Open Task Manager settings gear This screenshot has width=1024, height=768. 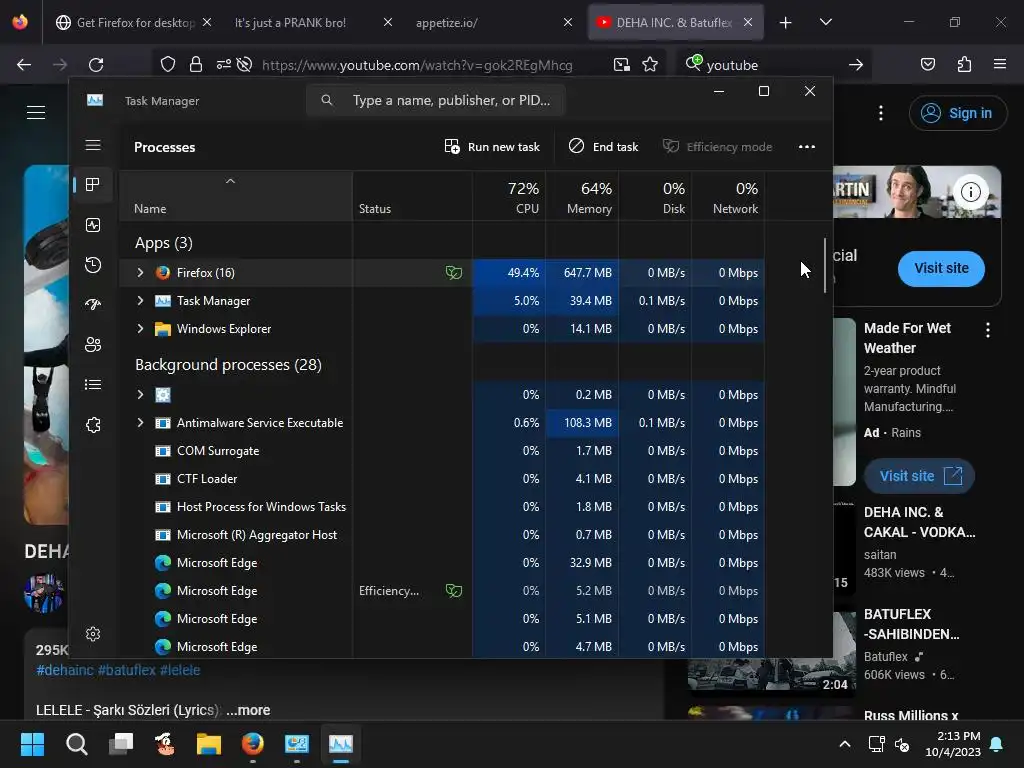coord(93,634)
